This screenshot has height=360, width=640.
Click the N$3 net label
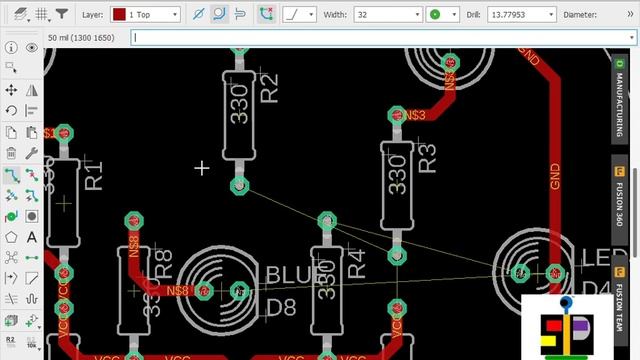point(415,115)
